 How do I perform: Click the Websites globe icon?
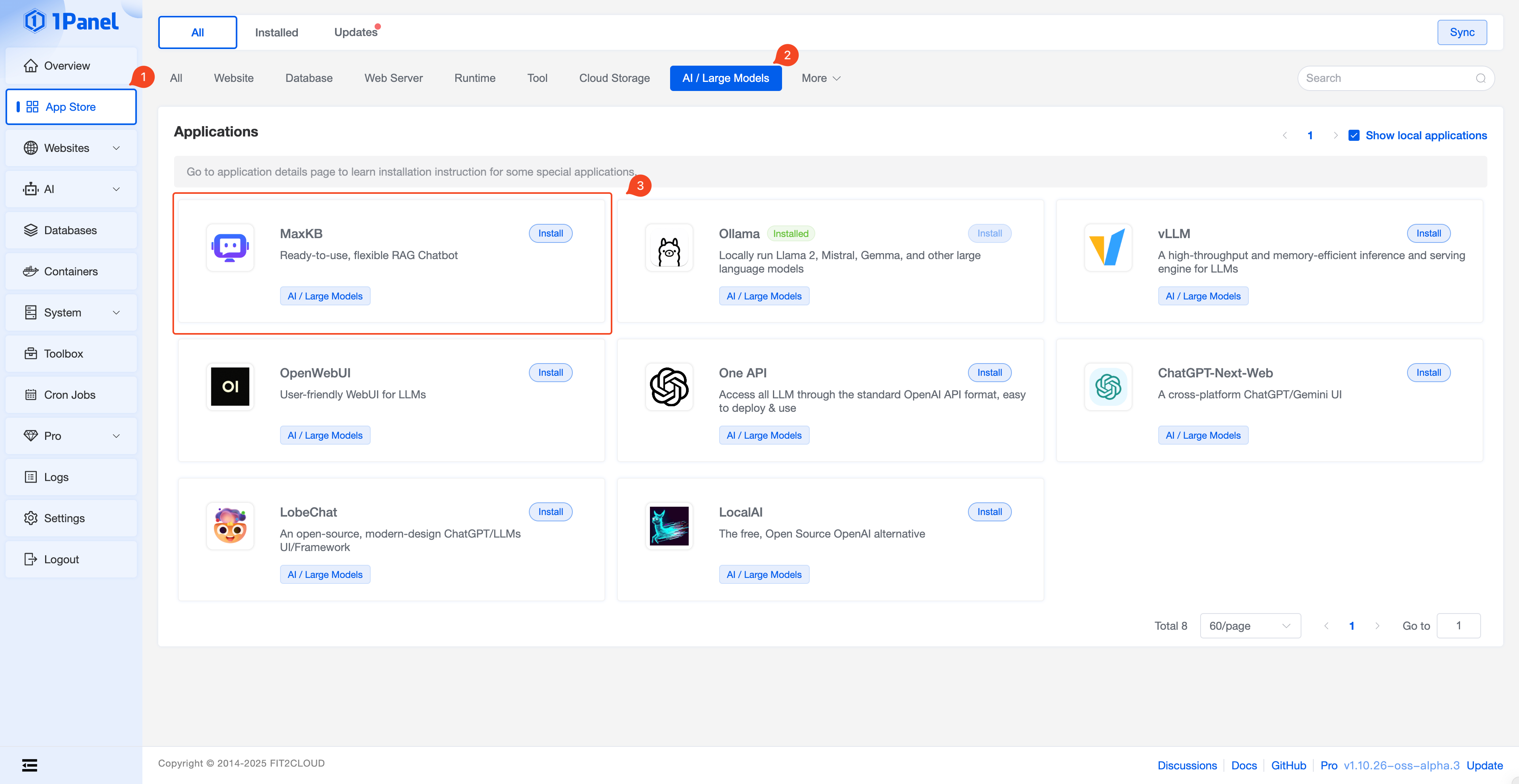pyautogui.click(x=31, y=148)
